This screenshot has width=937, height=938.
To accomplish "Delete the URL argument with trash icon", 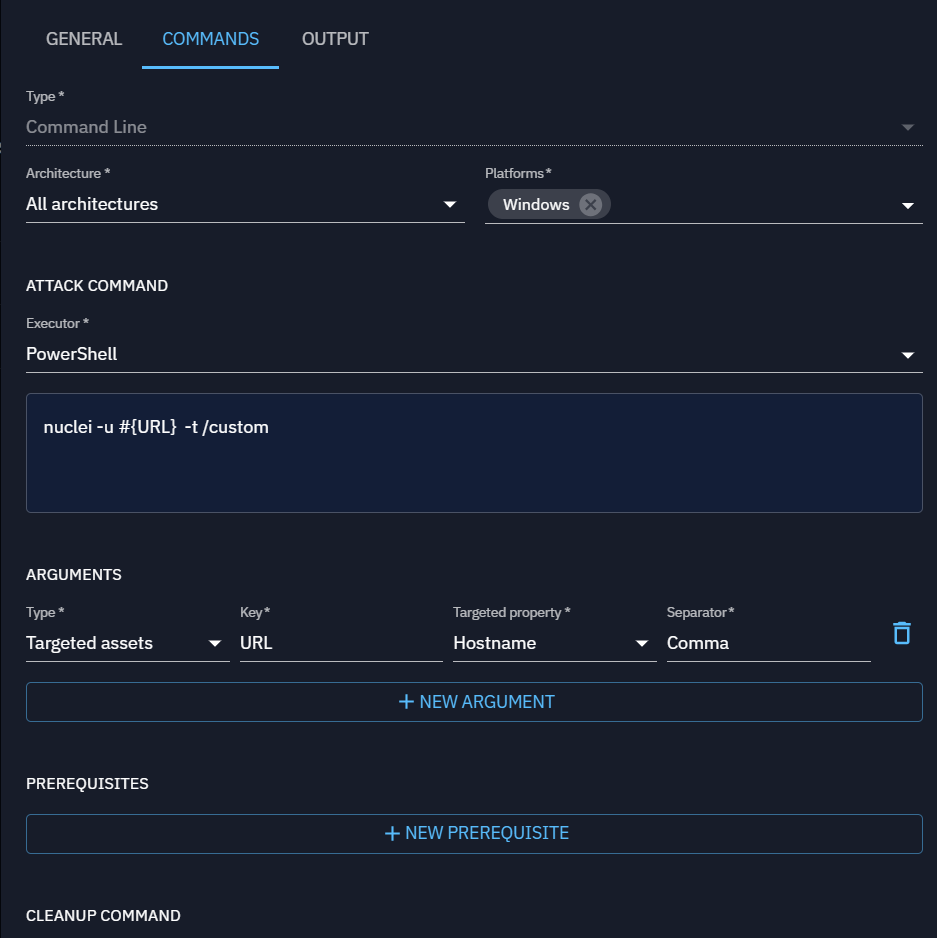I will coord(901,633).
